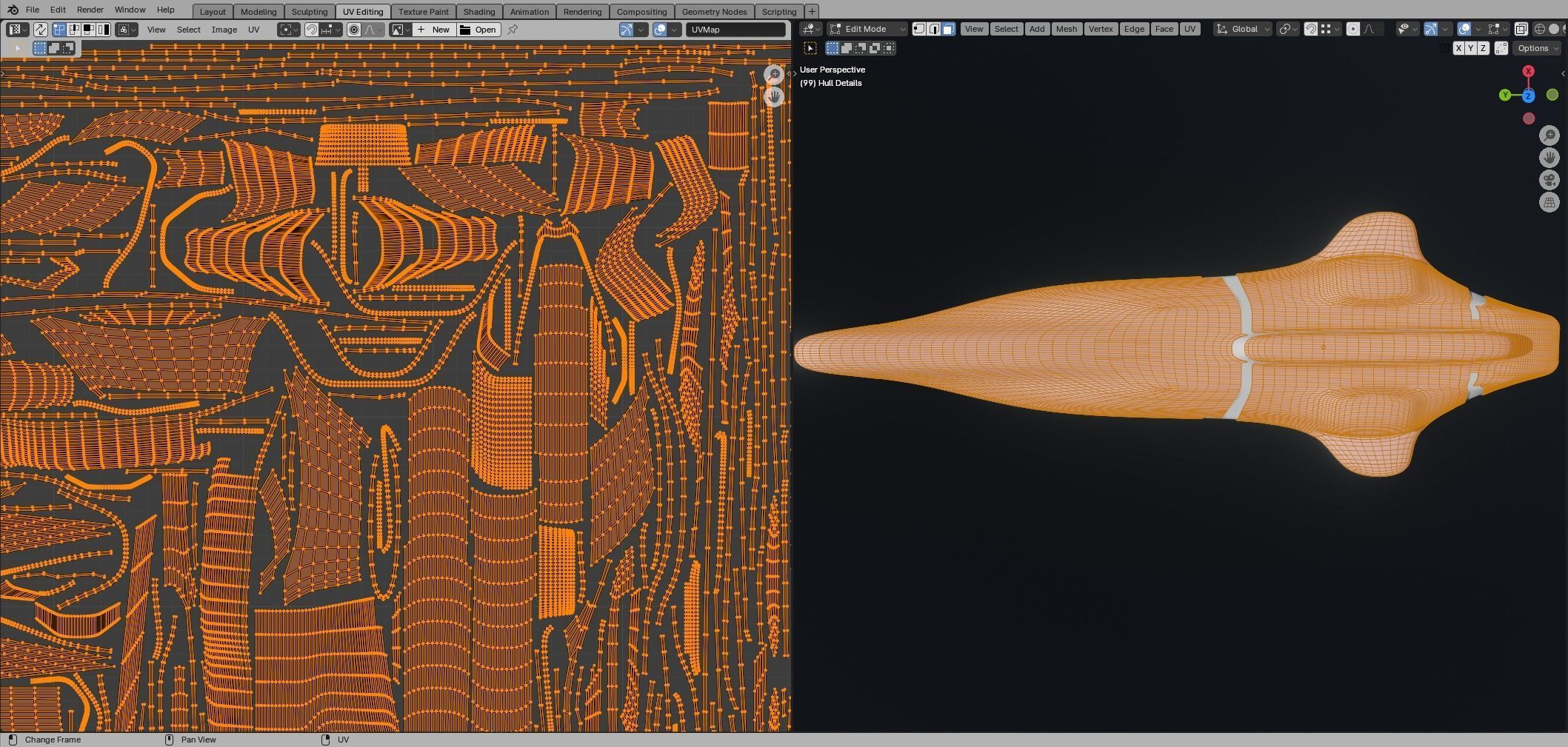Toggle viewport overlays in 3D viewport
1568x747 pixels.
(x=1464, y=29)
